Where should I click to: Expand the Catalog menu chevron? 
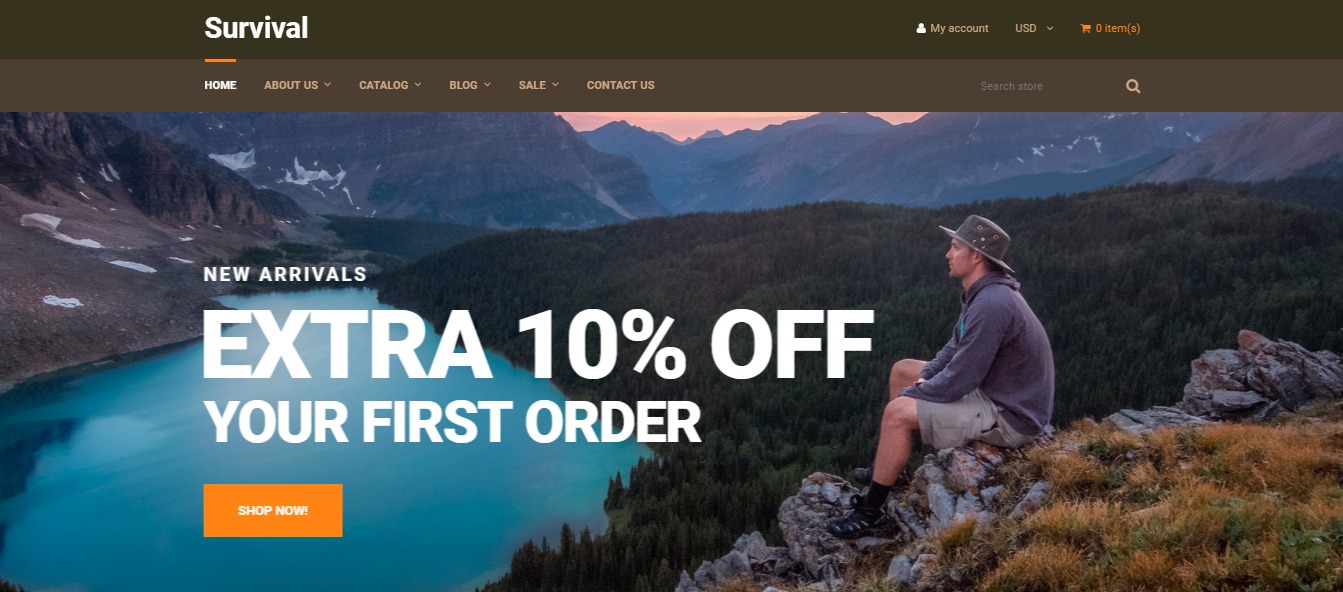[x=418, y=85]
